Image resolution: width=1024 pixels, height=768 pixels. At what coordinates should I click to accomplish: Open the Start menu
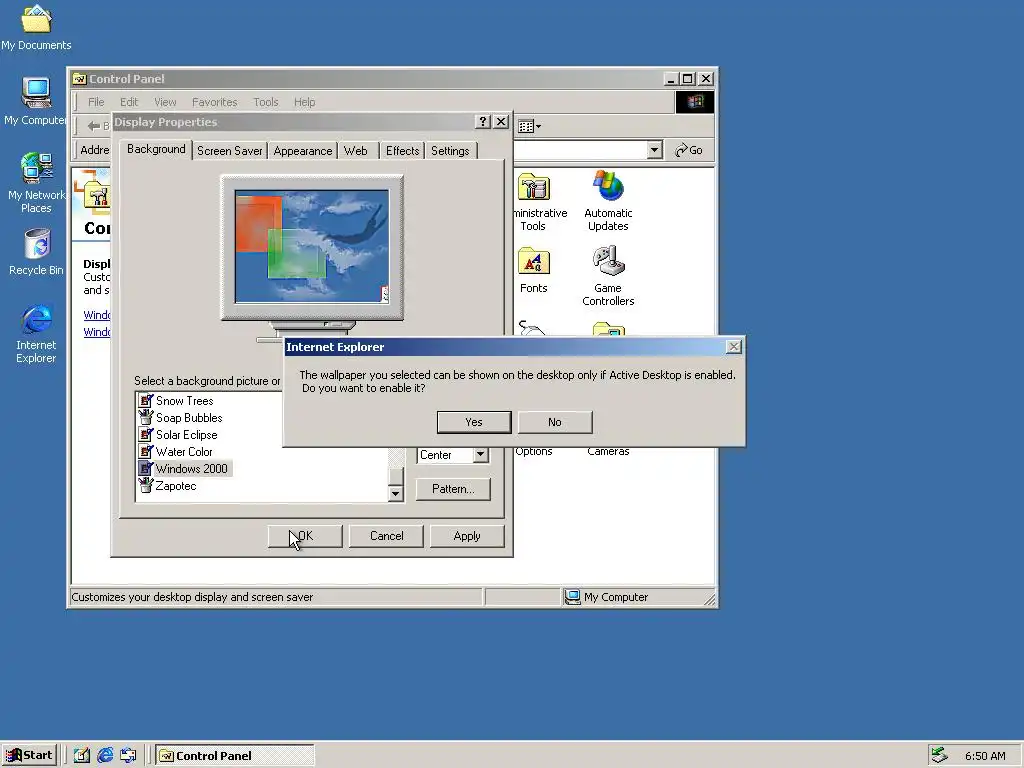tap(29, 756)
